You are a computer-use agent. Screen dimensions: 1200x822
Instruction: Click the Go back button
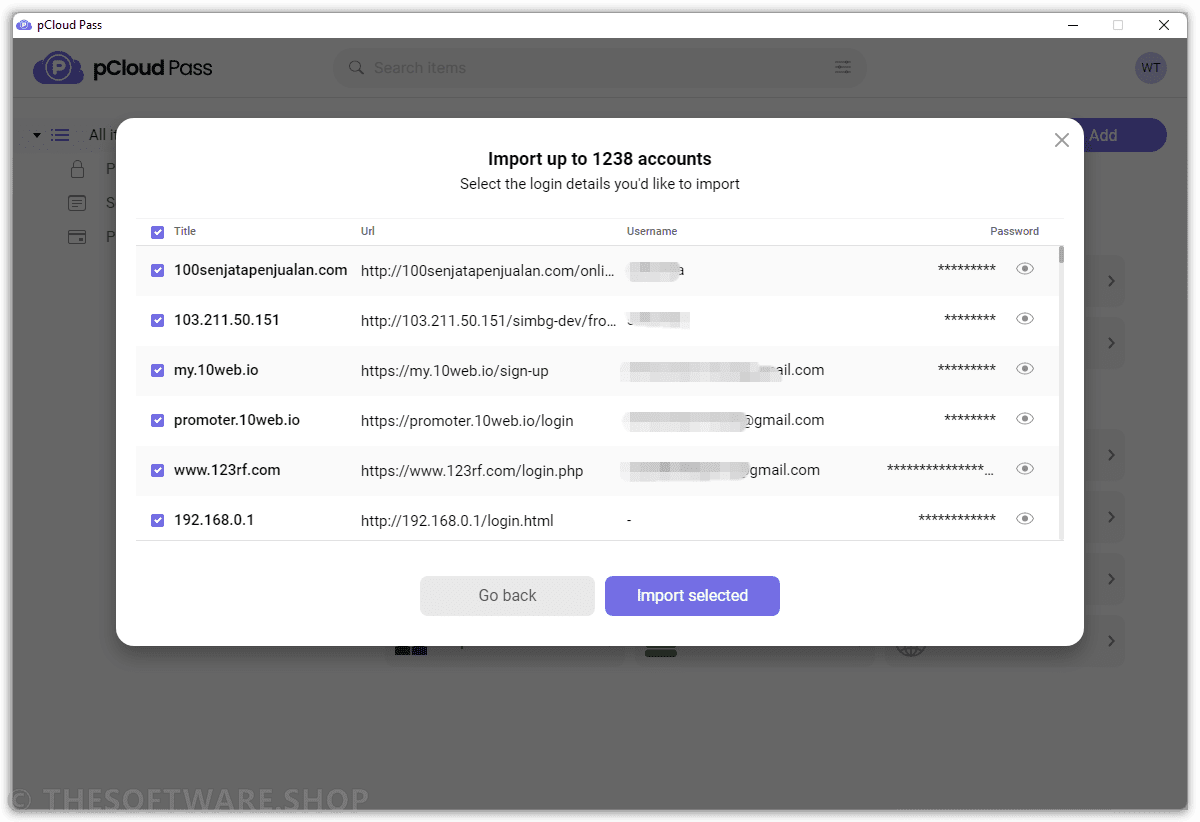507,596
